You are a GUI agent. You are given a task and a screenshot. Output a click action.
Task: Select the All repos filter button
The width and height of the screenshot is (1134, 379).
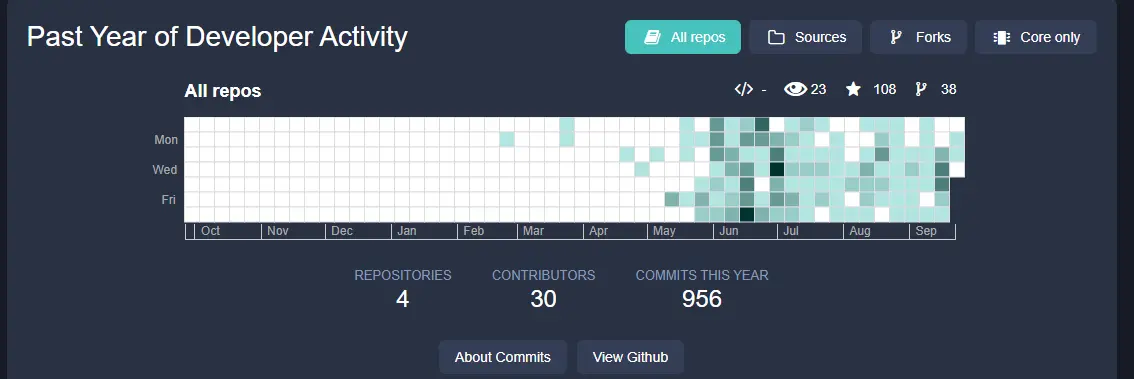(683, 37)
